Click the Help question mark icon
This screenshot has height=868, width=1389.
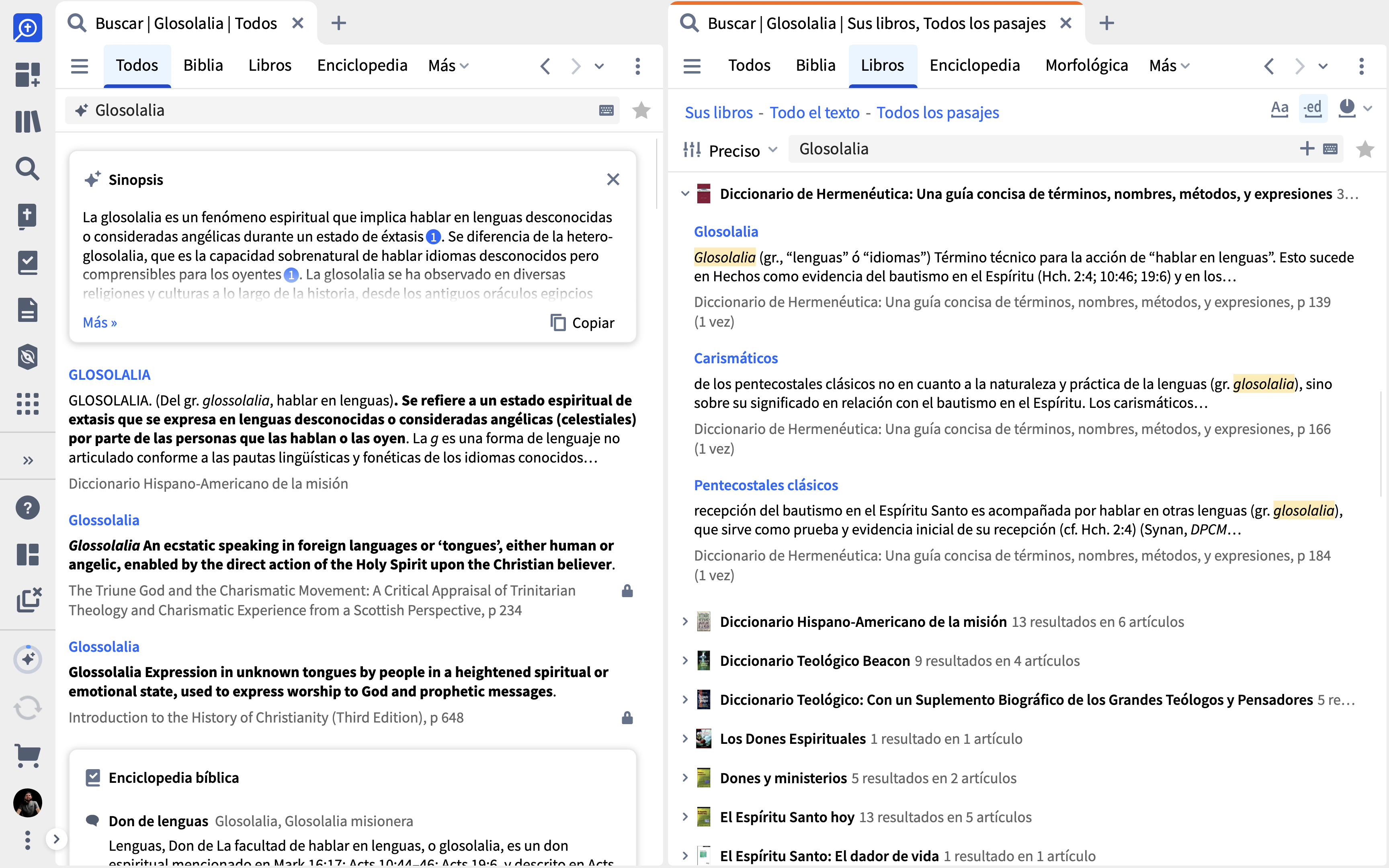click(x=28, y=508)
